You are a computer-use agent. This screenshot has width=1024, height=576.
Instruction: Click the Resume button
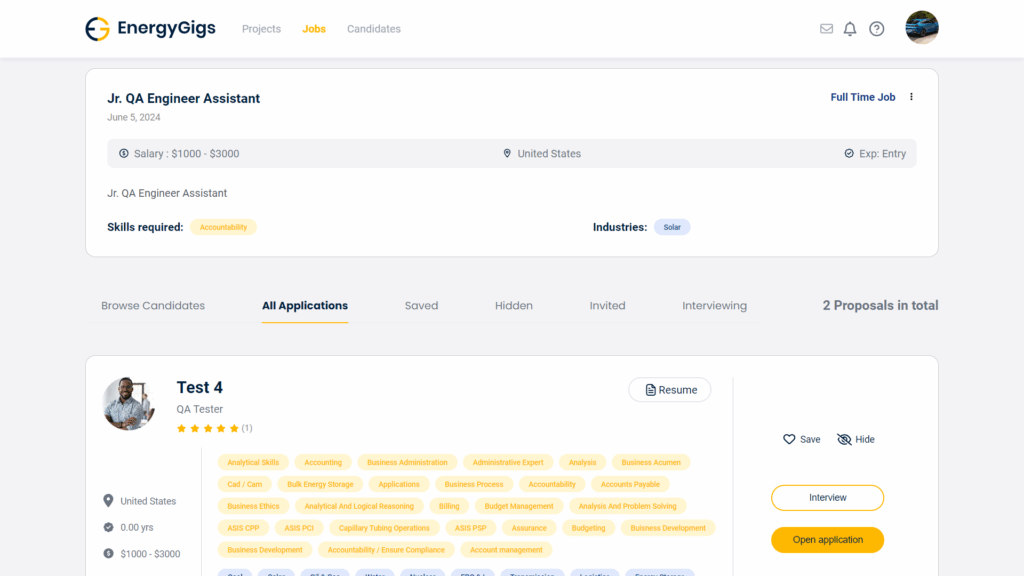point(670,390)
